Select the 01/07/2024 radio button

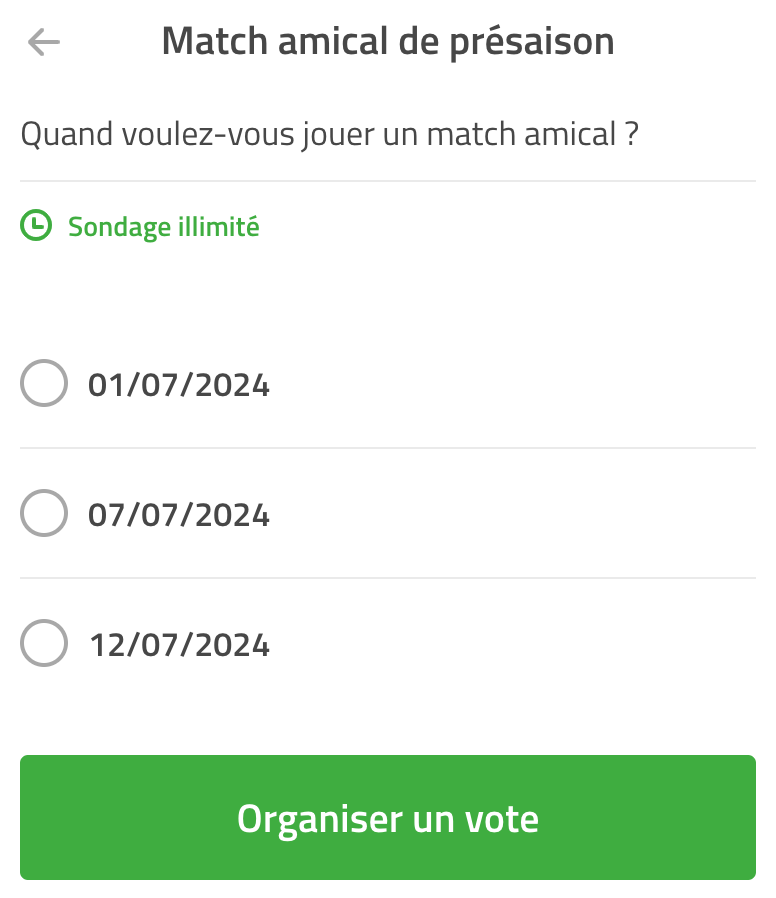[x=44, y=383]
